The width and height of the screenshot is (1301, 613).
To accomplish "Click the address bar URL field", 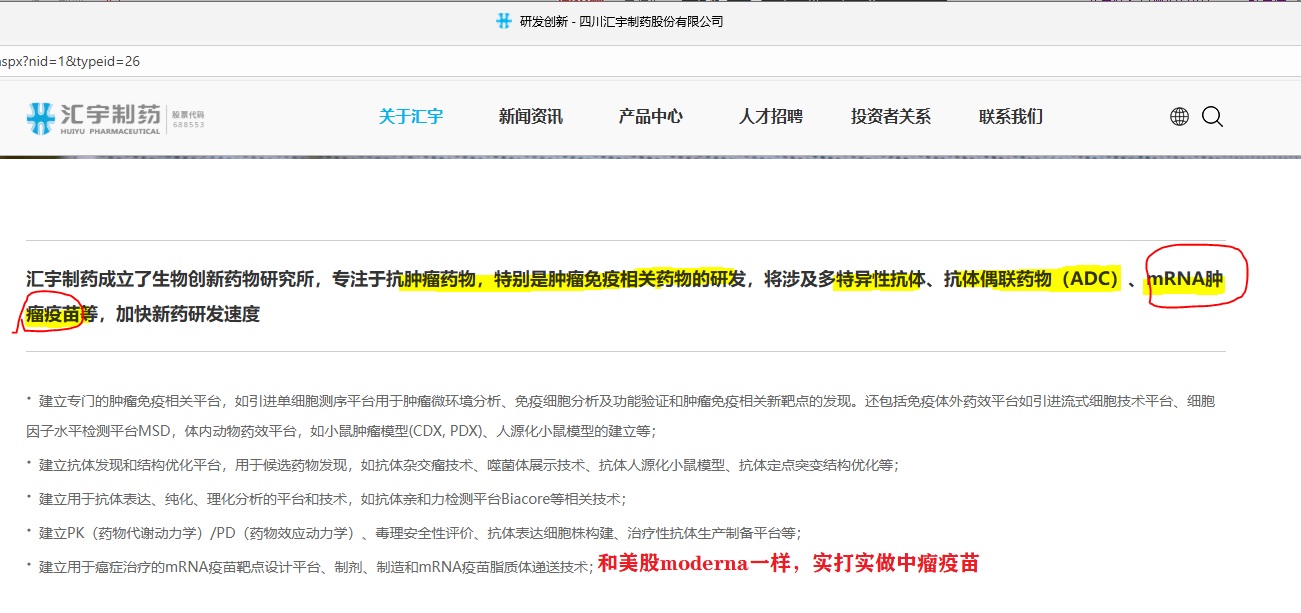I will click(x=650, y=61).
